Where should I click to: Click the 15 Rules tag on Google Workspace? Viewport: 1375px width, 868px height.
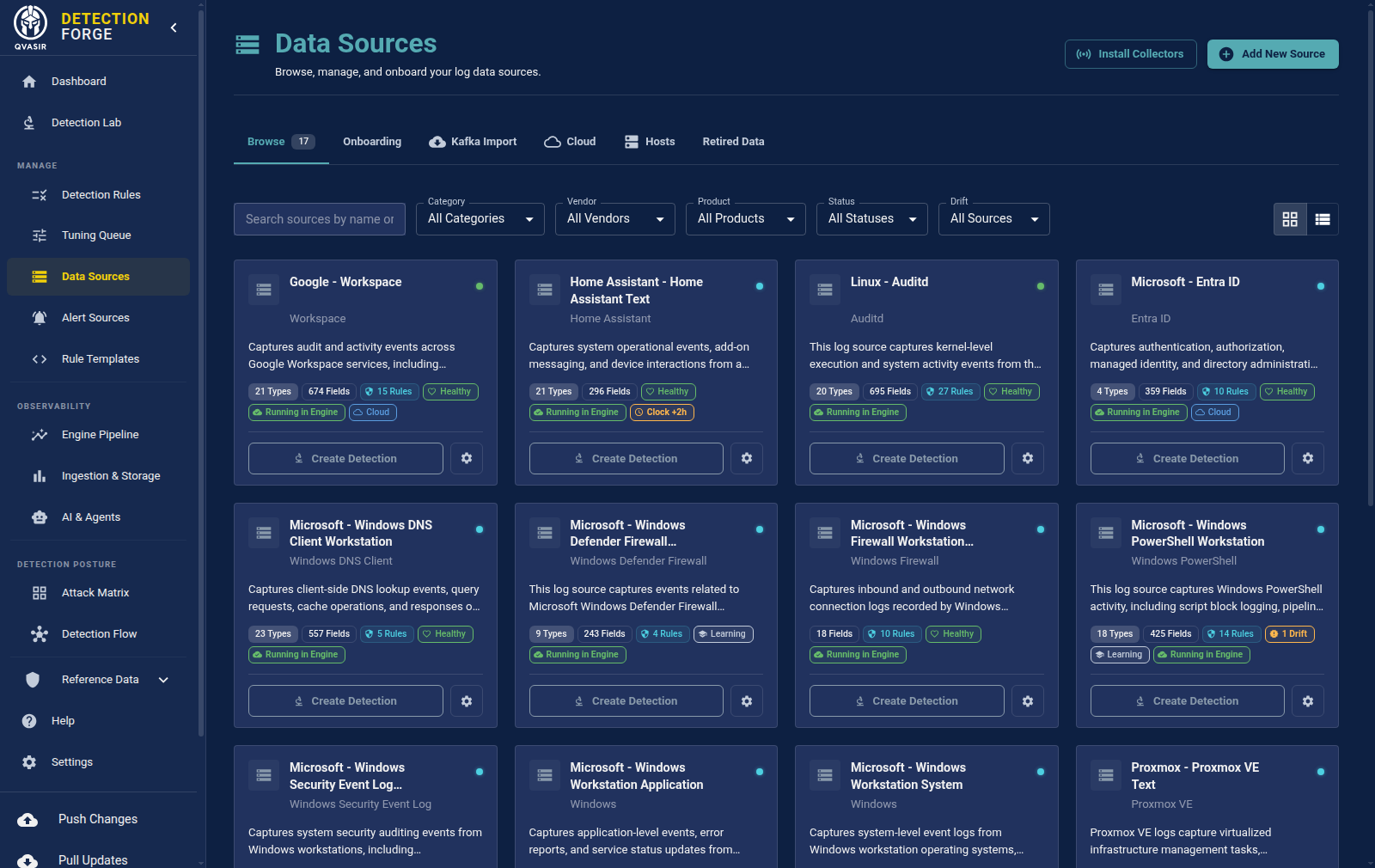[x=389, y=392]
